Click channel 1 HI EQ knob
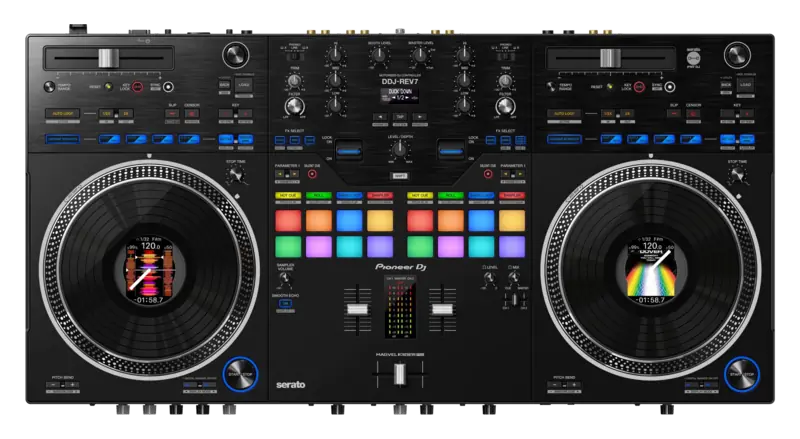Screen dimensions: 800x439 (x=335, y=54)
